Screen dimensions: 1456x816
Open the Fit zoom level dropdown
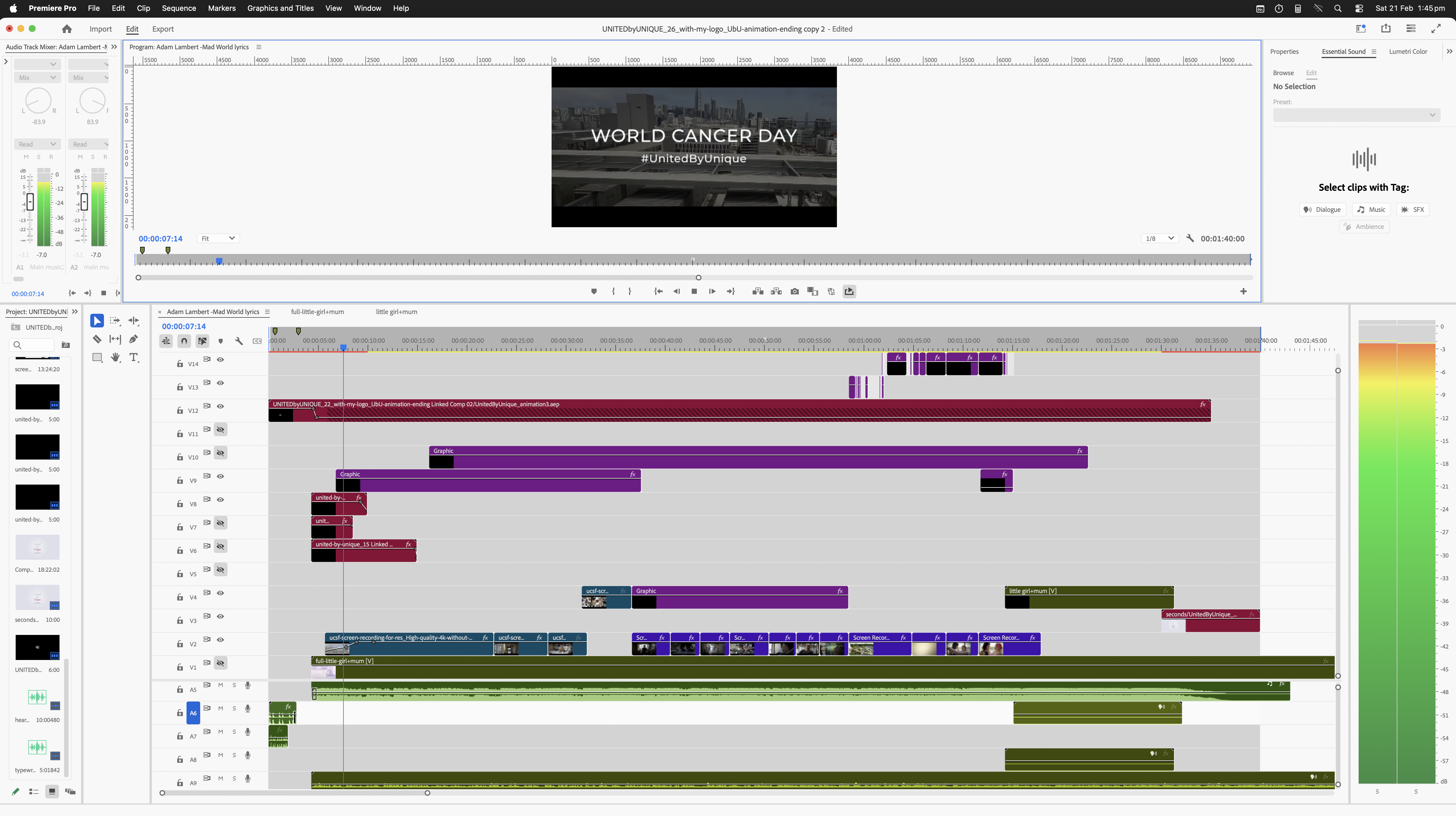coord(218,238)
